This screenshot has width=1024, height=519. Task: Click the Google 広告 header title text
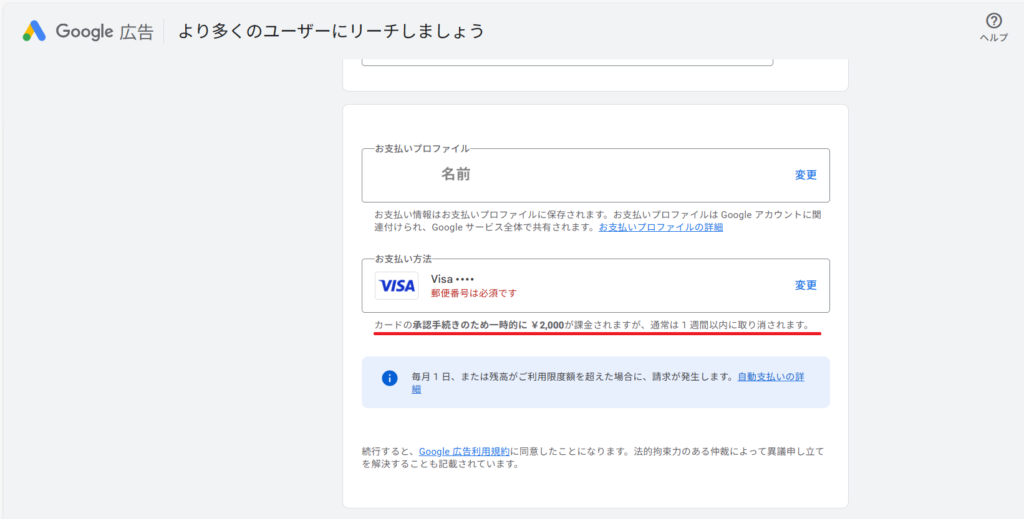click(104, 31)
